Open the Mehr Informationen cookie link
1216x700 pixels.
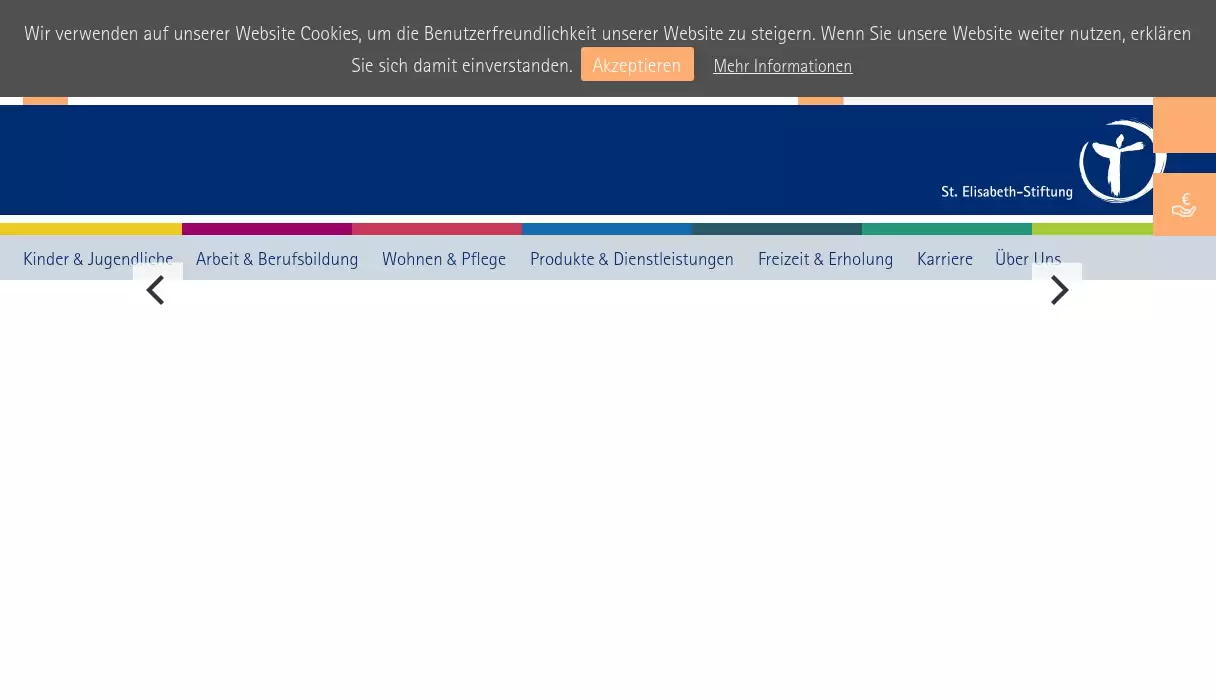(782, 66)
